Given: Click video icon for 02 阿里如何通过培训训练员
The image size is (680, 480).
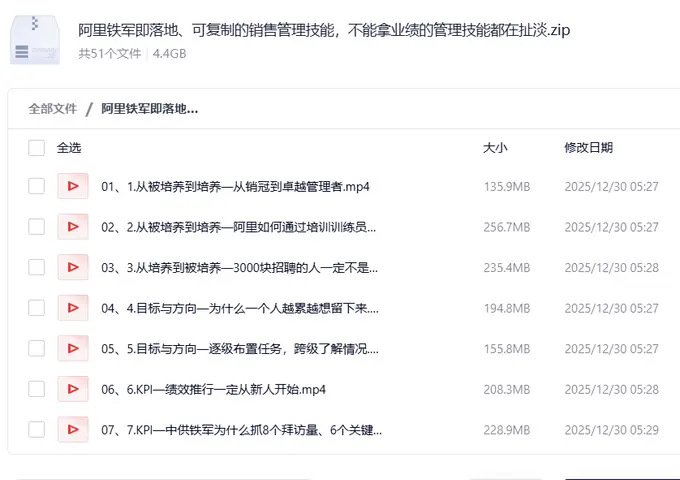Looking at the screenshot, I should pyautogui.click(x=73, y=227).
